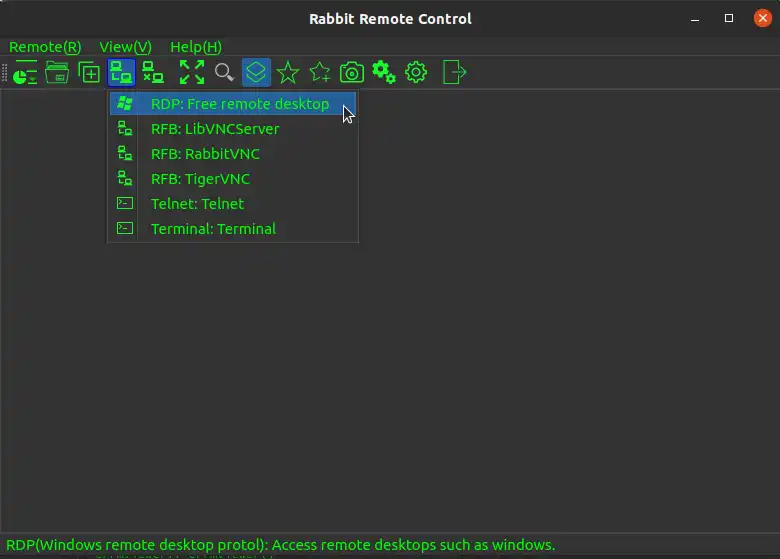Open current connection settings double-gear icon
The image size is (780, 559).
point(384,73)
